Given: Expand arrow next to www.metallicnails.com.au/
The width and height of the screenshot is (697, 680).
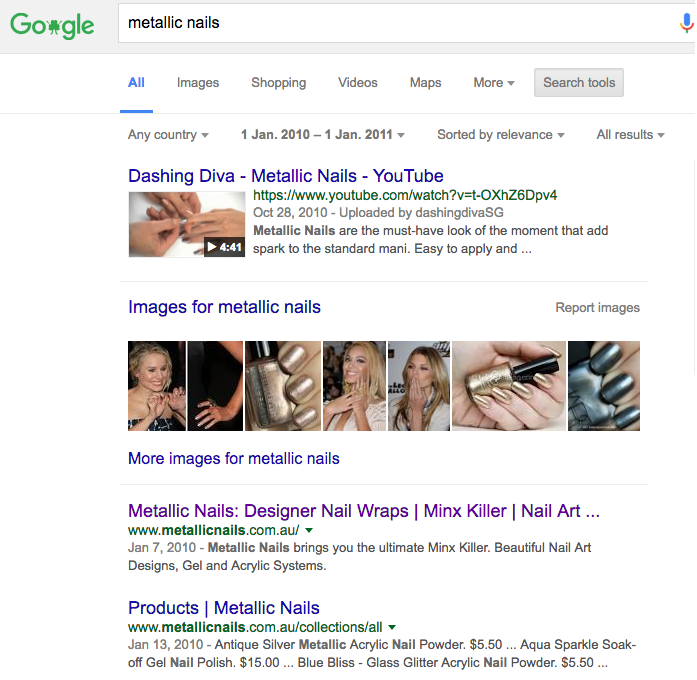Looking at the screenshot, I should 309,530.
